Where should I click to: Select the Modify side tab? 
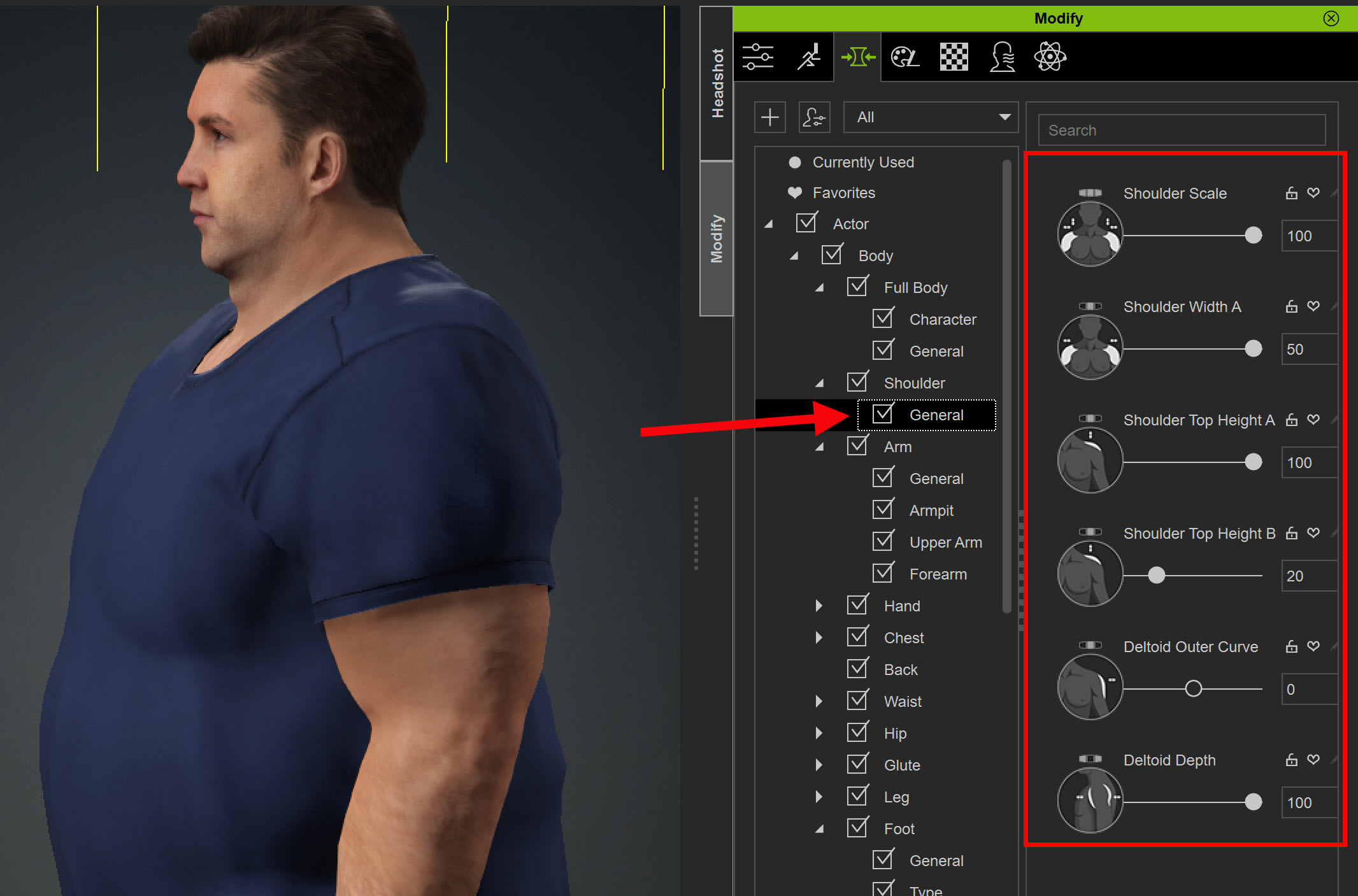pos(717,239)
